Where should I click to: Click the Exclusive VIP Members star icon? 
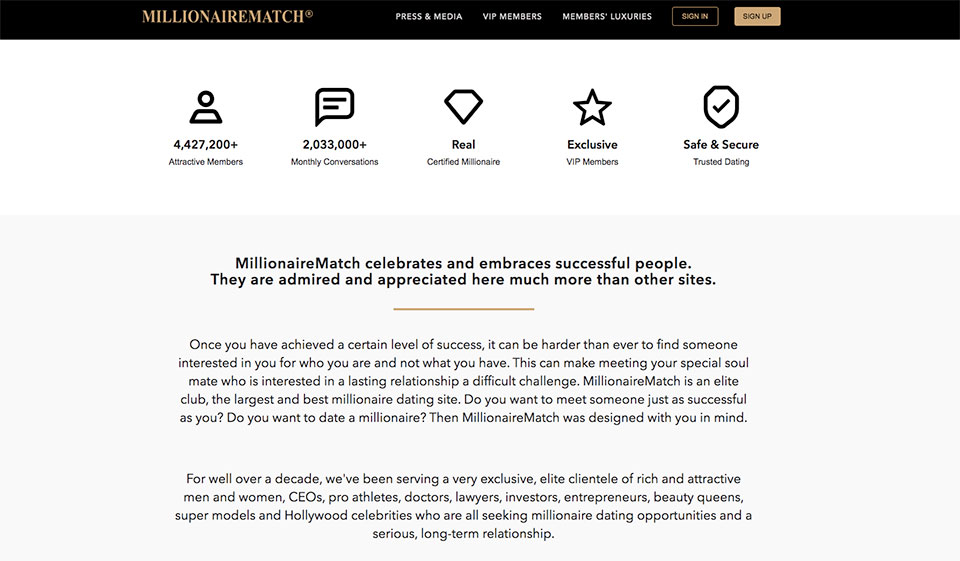(x=592, y=107)
